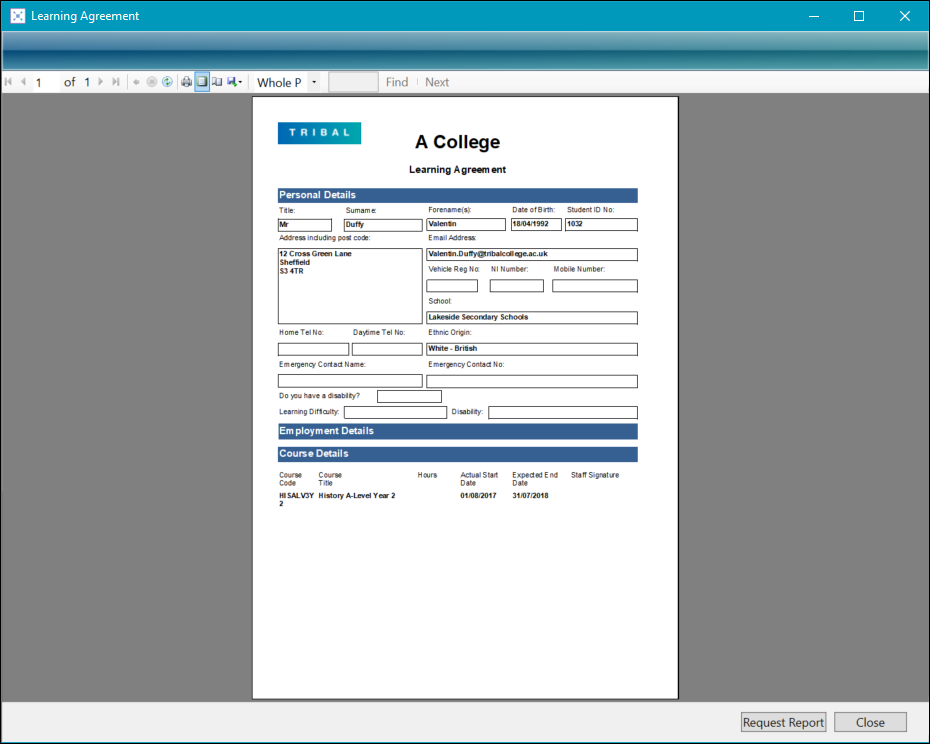Go to the previous report page
Image resolution: width=930 pixels, height=744 pixels.
point(23,82)
